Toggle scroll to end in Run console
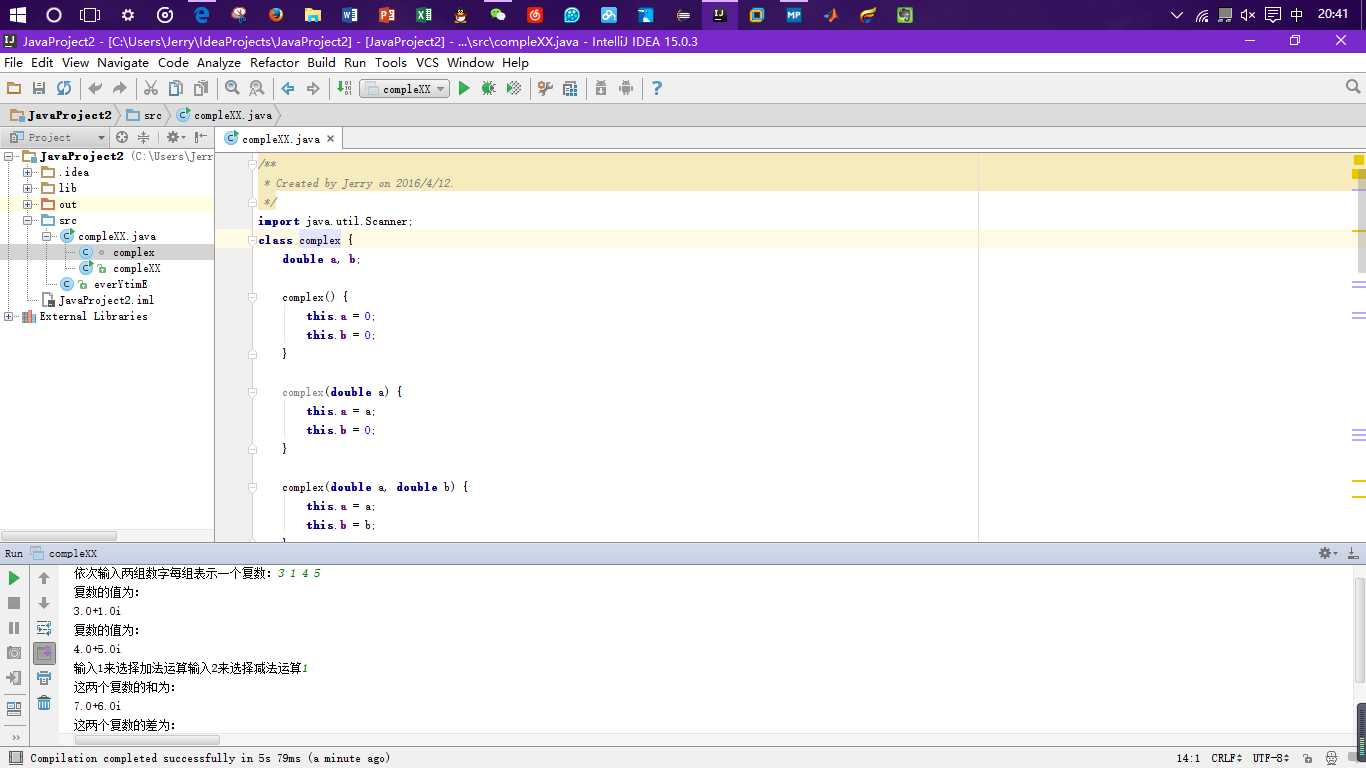 pyautogui.click(x=44, y=653)
